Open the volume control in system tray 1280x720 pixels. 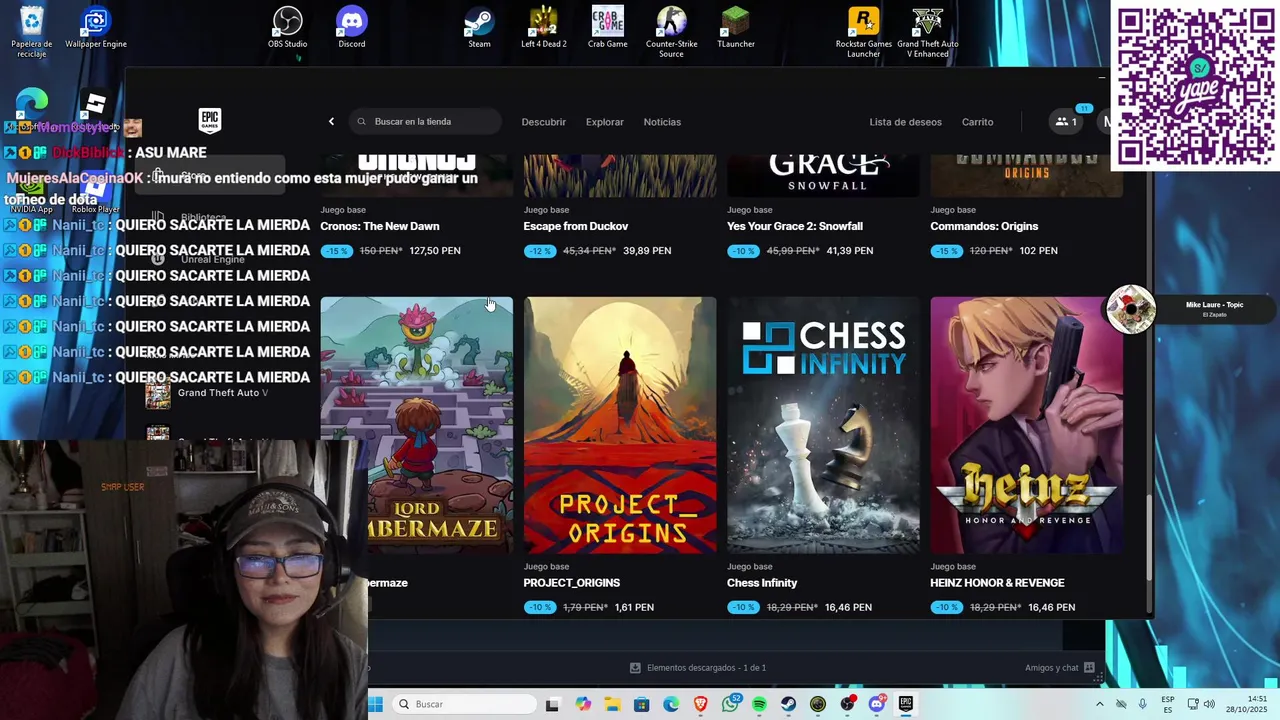1209,704
